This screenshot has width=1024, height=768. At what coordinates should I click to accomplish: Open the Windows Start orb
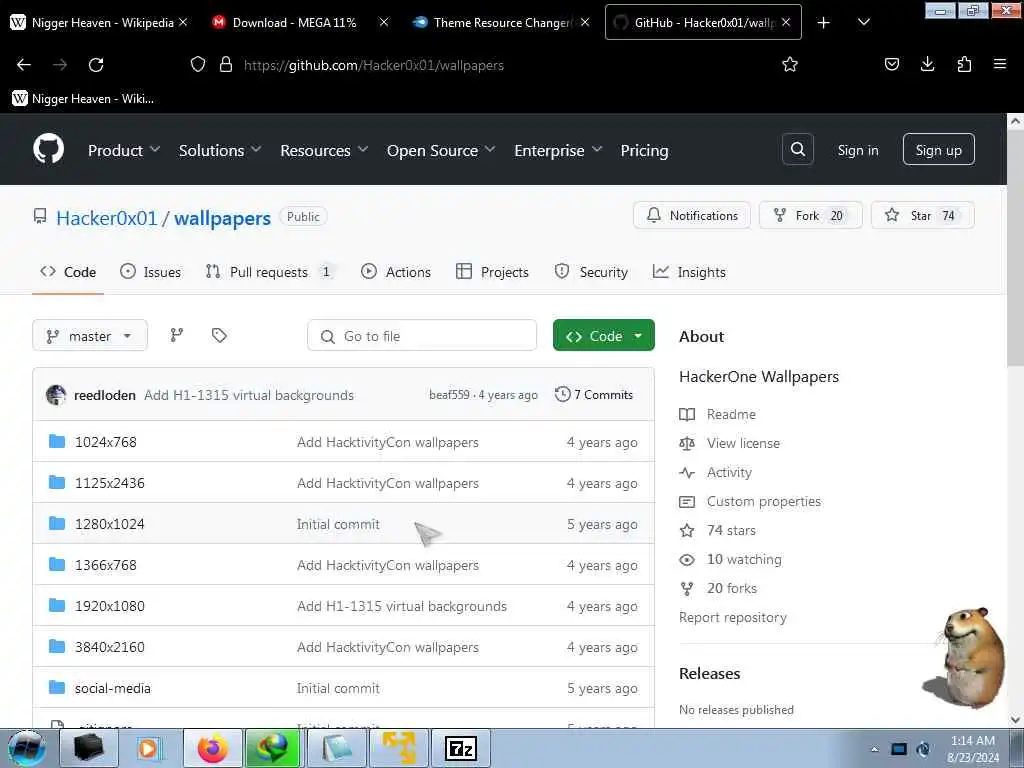coord(27,748)
